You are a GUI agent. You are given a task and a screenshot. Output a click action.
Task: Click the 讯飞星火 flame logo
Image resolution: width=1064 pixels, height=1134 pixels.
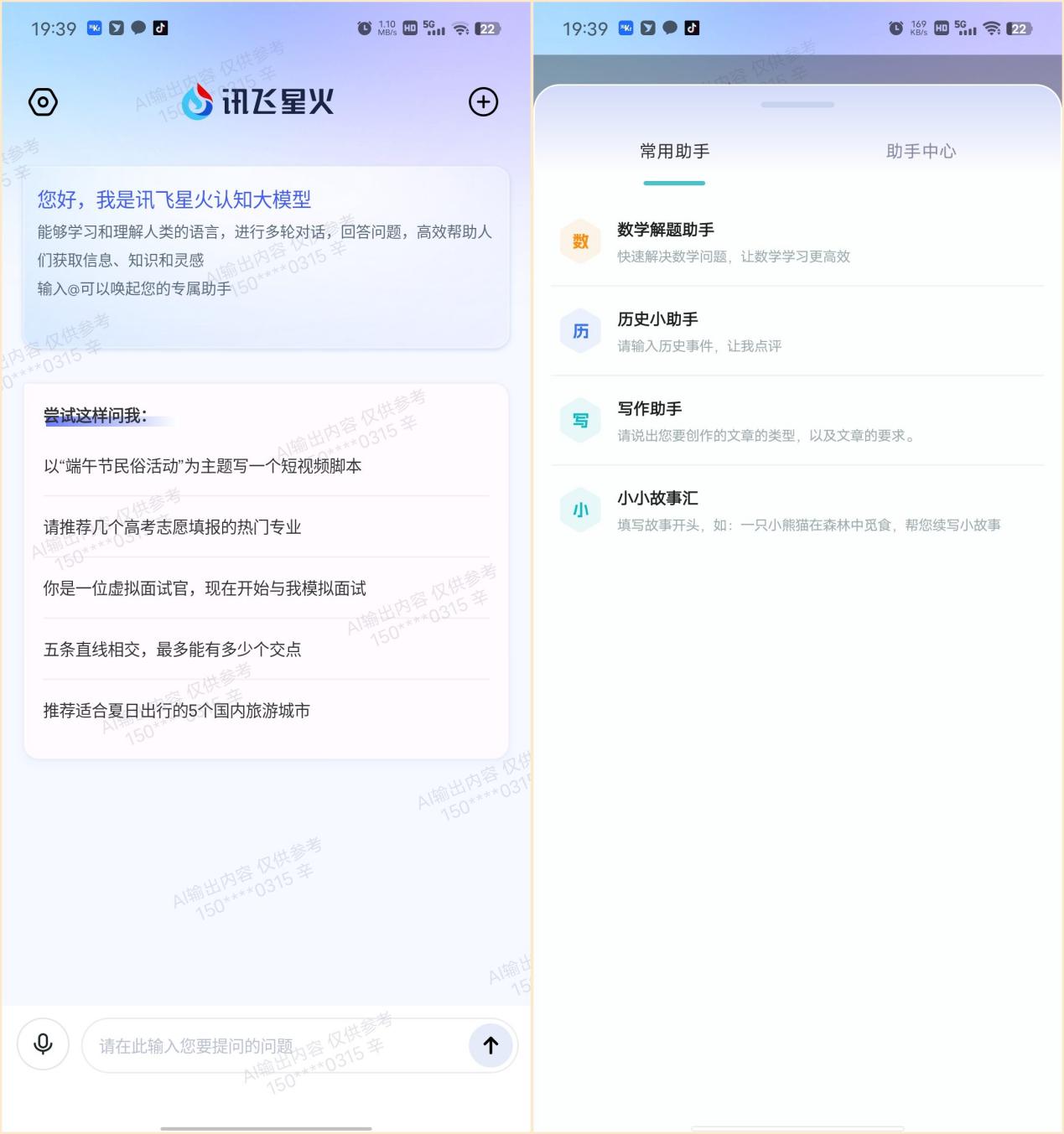[x=198, y=102]
